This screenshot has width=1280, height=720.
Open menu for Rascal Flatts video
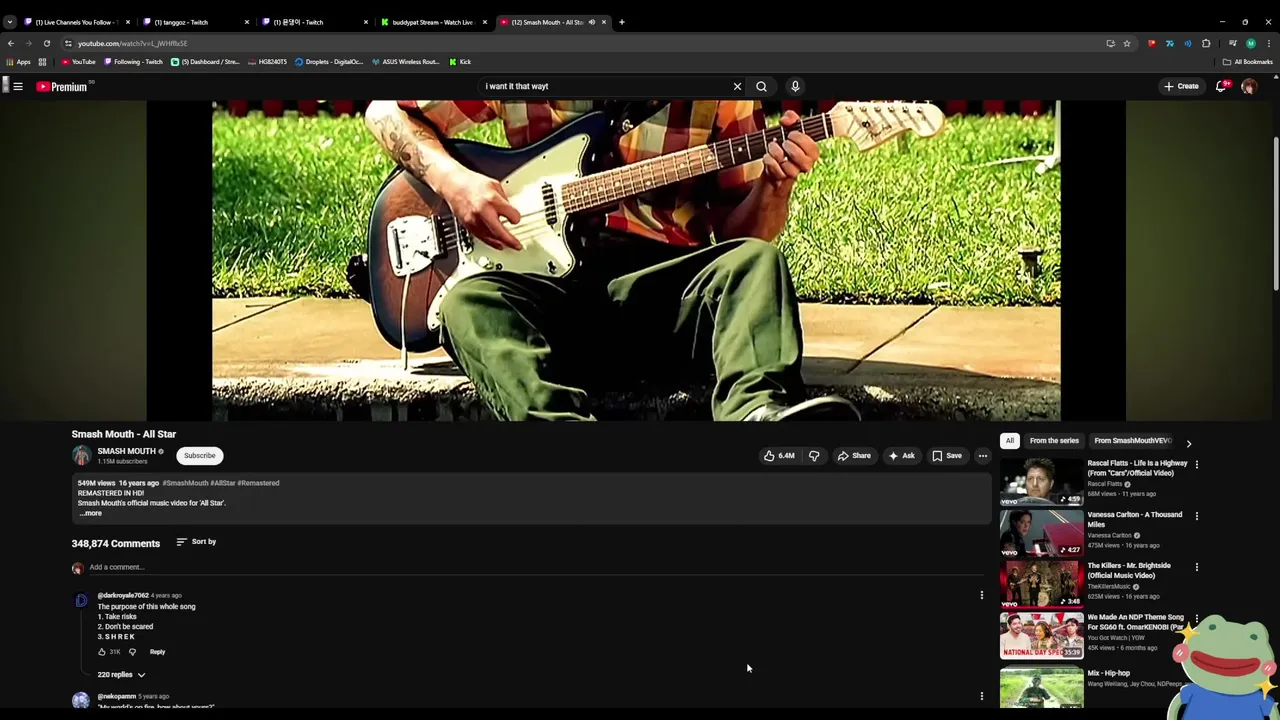point(1196,464)
